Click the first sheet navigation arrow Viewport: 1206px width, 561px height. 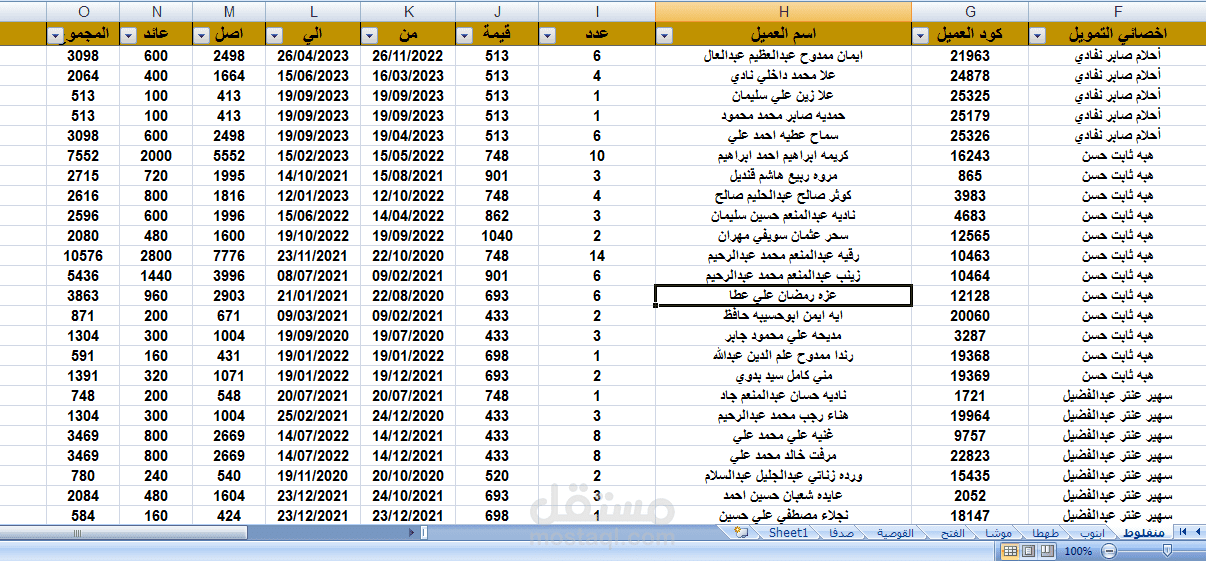(x=1183, y=532)
